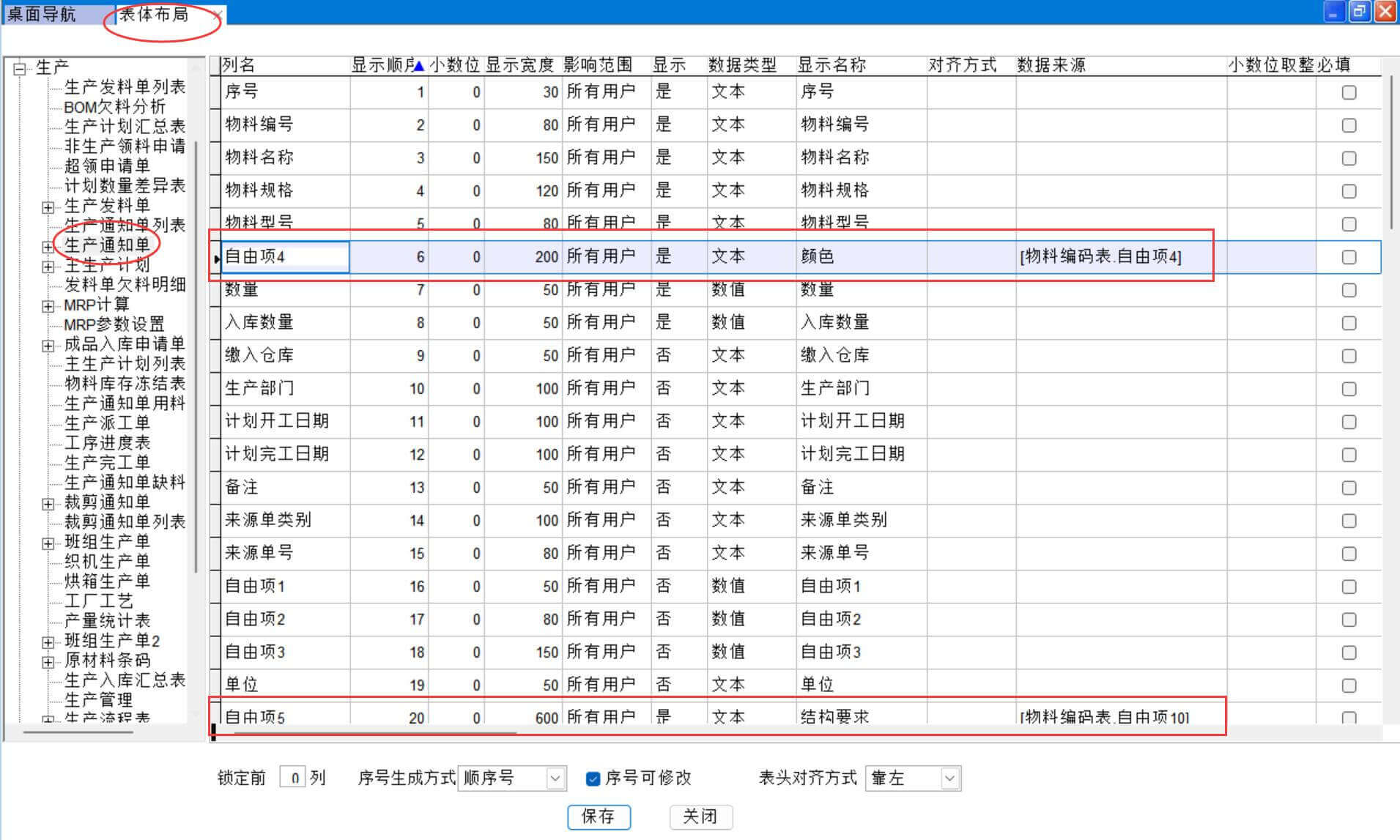Viewport: 1400px width, 840px height.
Task: Expand the 生产通知单 tree node
Action: click(48, 247)
